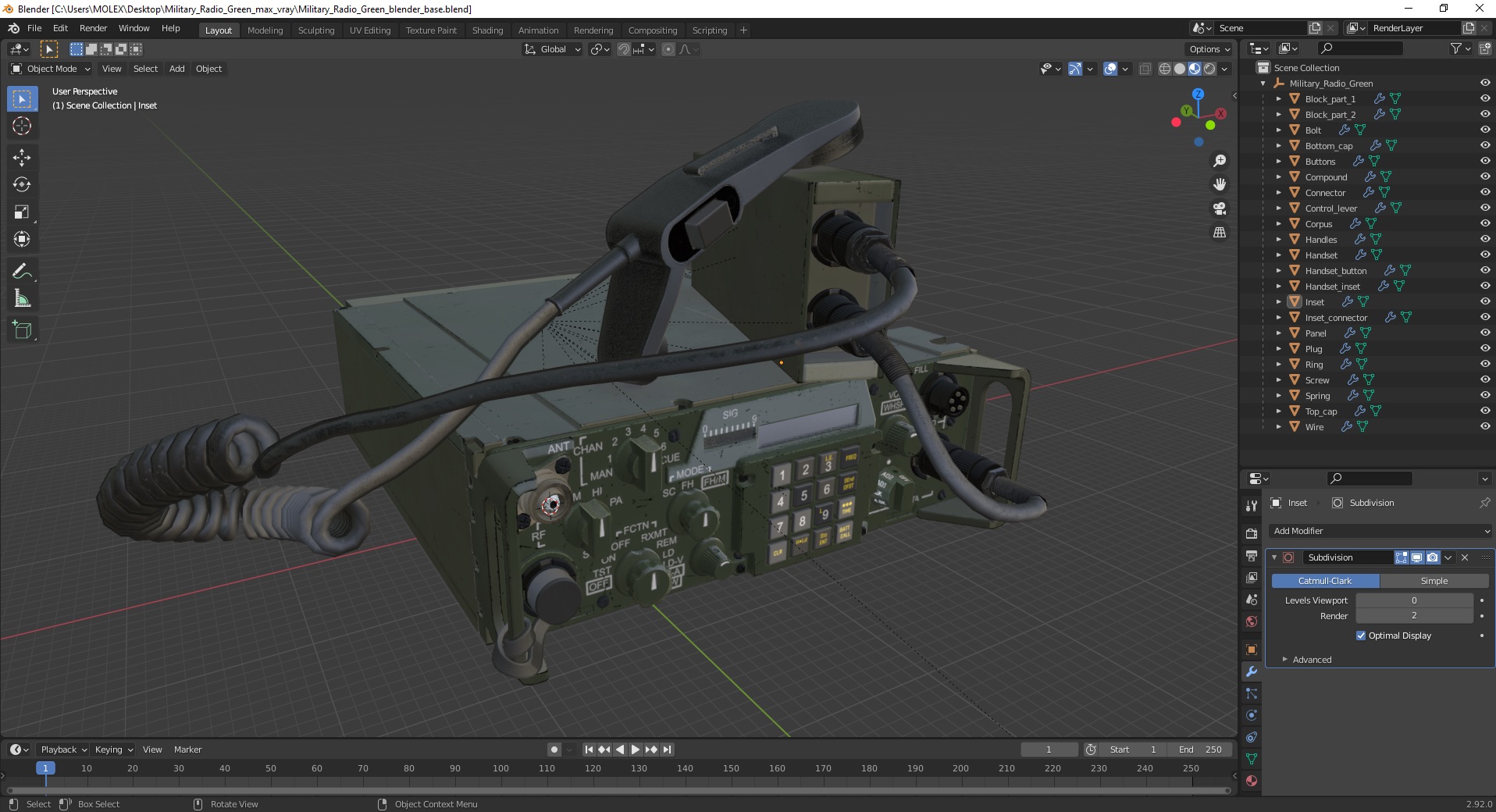This screenshot has height=812, width=1496.
Task: Toggle Optimal Display checkbox
Action: point(1361,636)
